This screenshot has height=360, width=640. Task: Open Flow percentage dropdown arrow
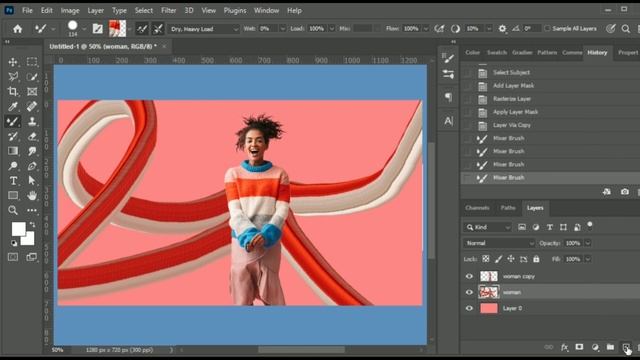pyautogui.click(x=426, y=29)
